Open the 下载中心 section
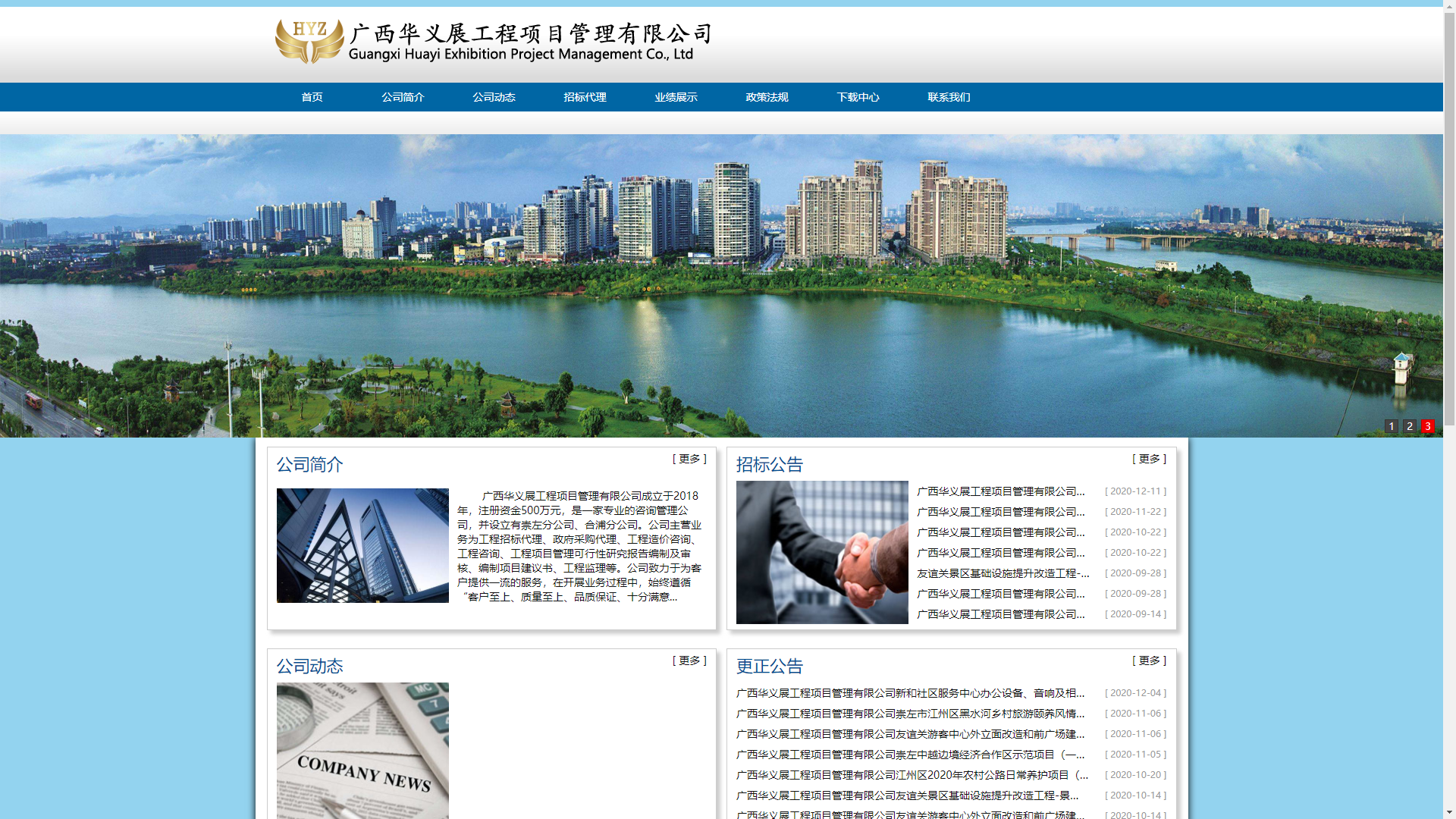The width and height of the screenshot is (1456, 819). click(x=858, y=97)
